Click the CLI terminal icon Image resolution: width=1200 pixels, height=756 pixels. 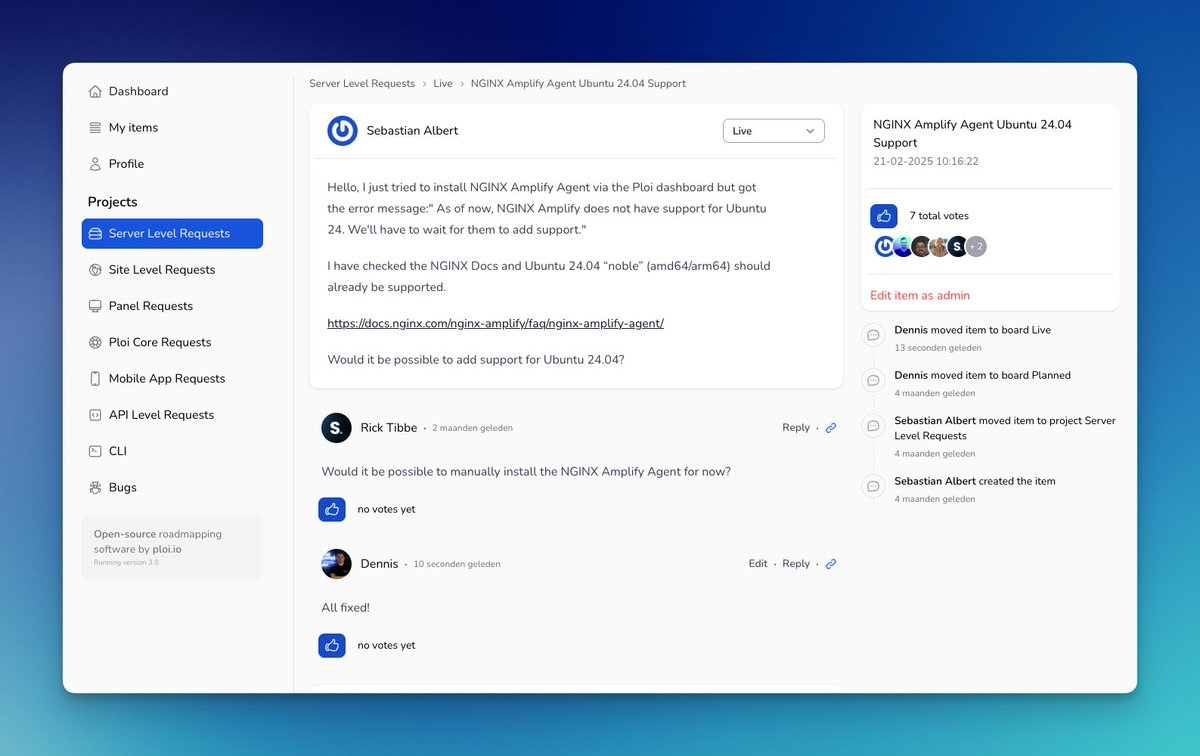pos(95,451)
